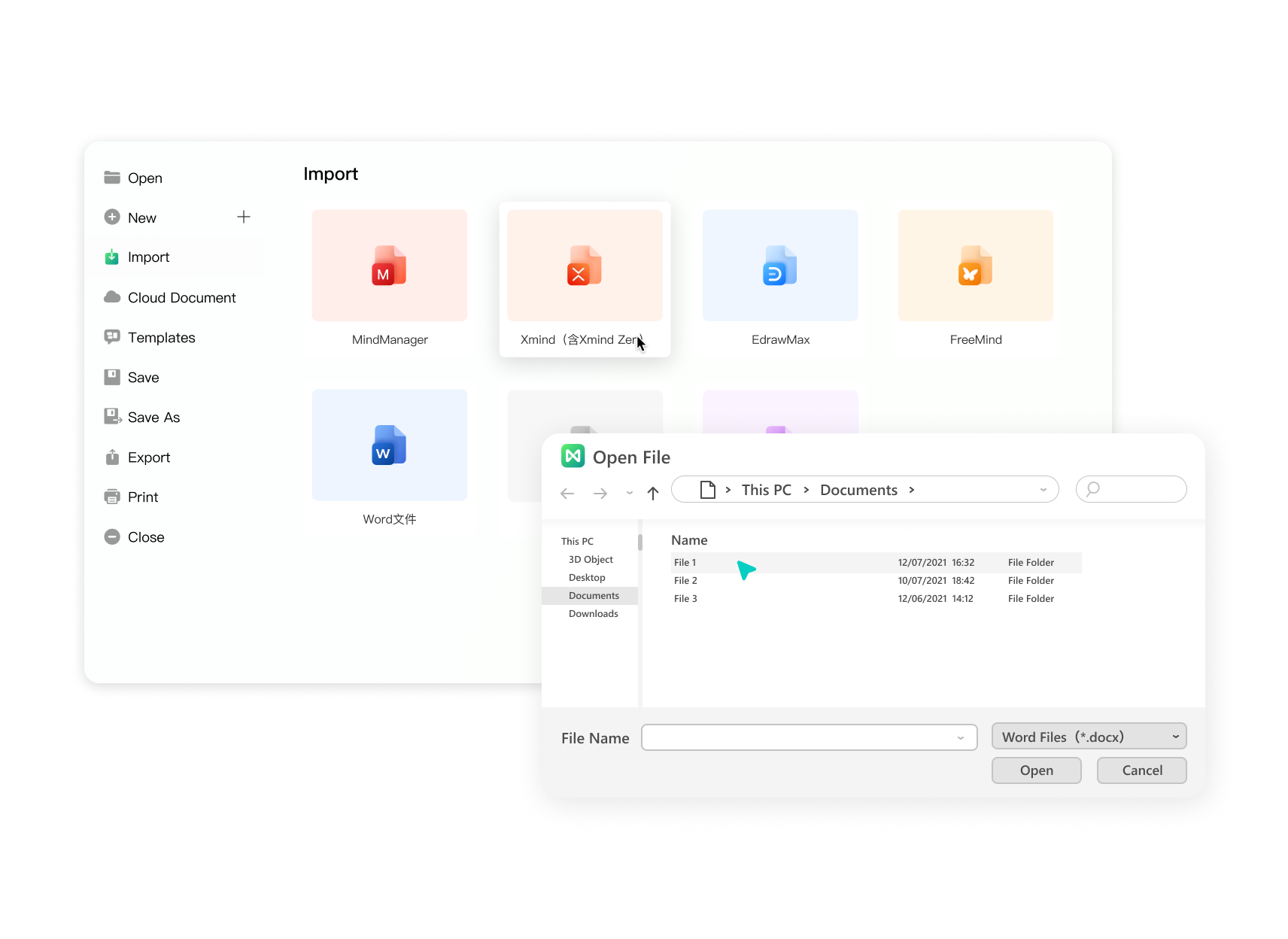Go to Cloud Document section
Screen dimensions: 1288x939
(182, 298)
